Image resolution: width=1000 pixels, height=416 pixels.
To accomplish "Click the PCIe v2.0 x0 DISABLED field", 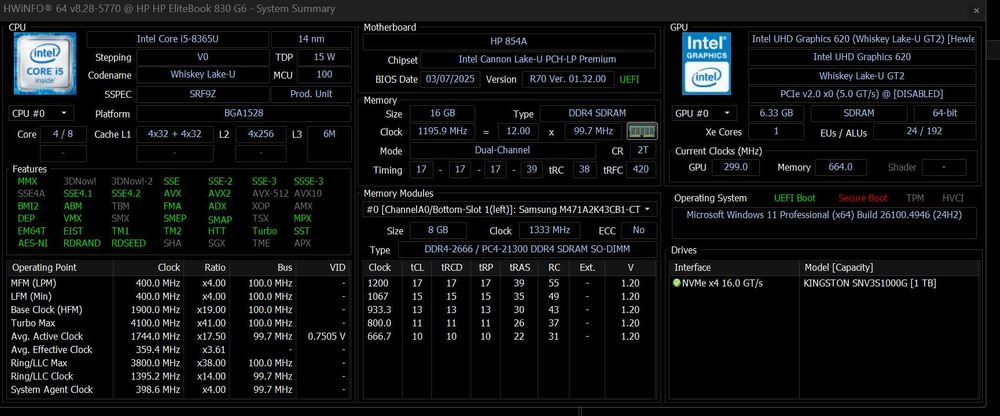I will (x=862, y=94).
